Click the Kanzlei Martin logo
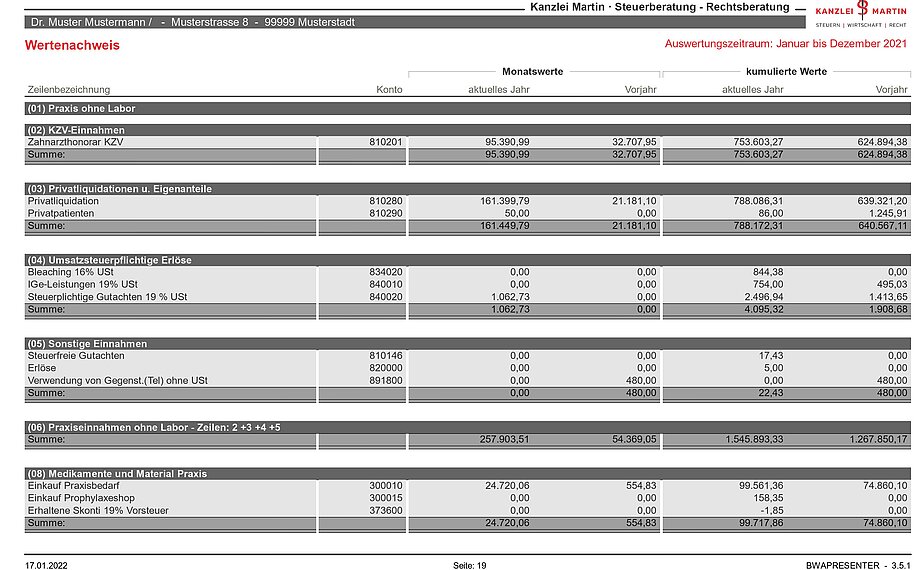 tap(861, 14)
